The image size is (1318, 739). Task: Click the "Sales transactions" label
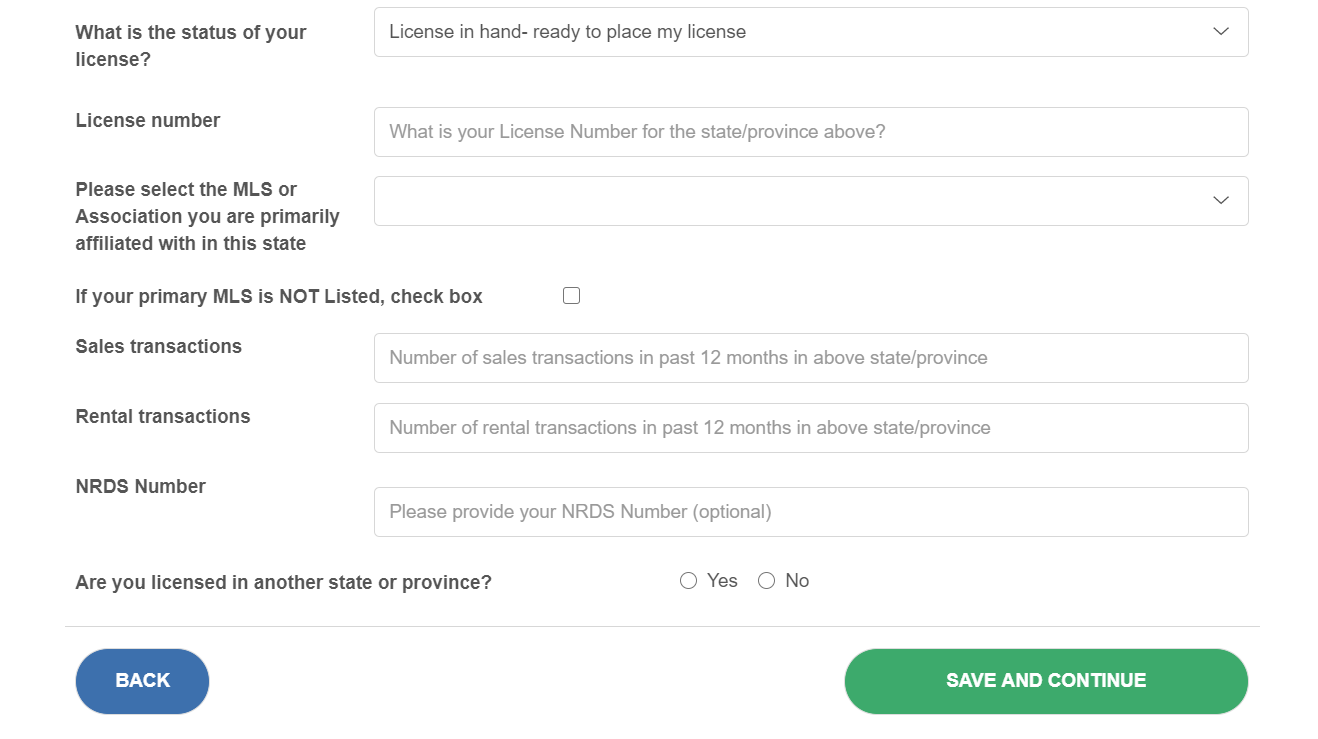pyautogui.click(x=159, y=347)
